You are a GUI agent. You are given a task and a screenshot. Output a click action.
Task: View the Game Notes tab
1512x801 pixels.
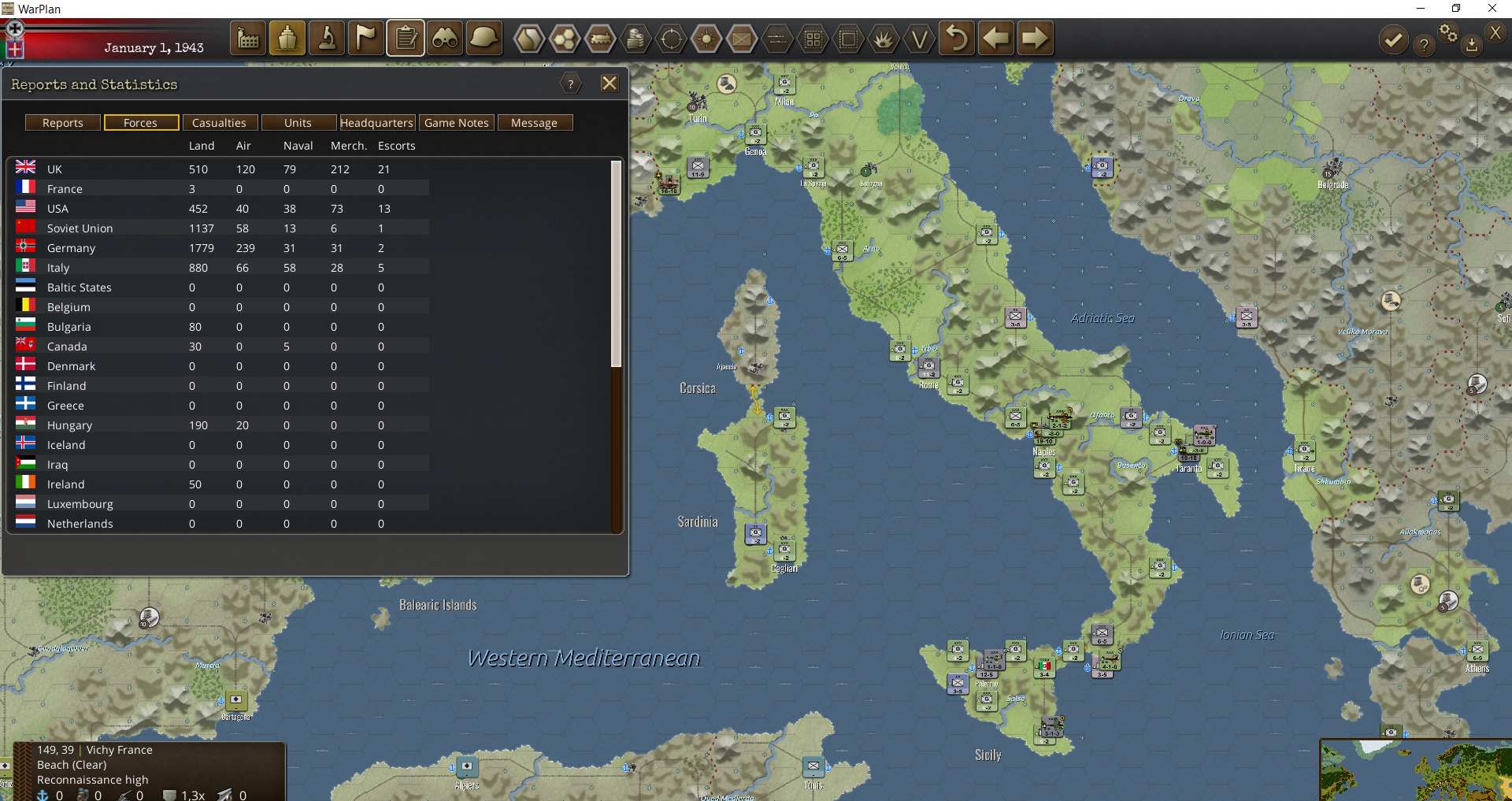tap(457, 123)
